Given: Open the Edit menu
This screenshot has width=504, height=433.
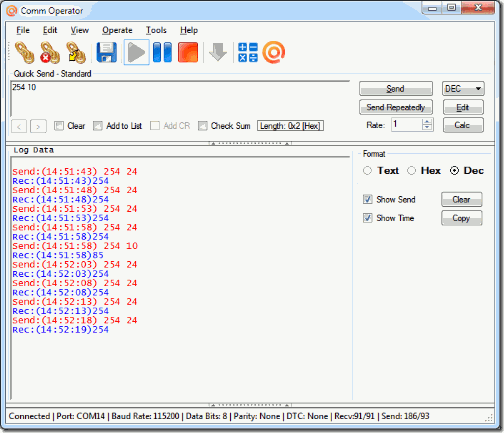Looking at the screenshot, I should (x=50, y=30).
